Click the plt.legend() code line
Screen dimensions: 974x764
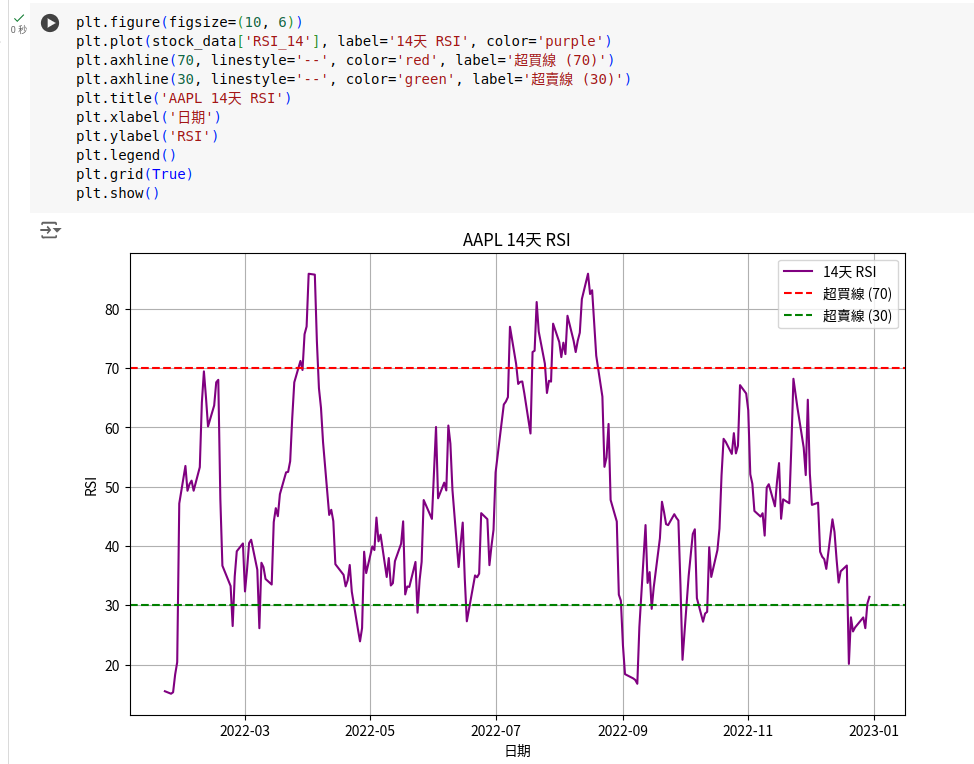pyautogui.click(x=126, y=155)
